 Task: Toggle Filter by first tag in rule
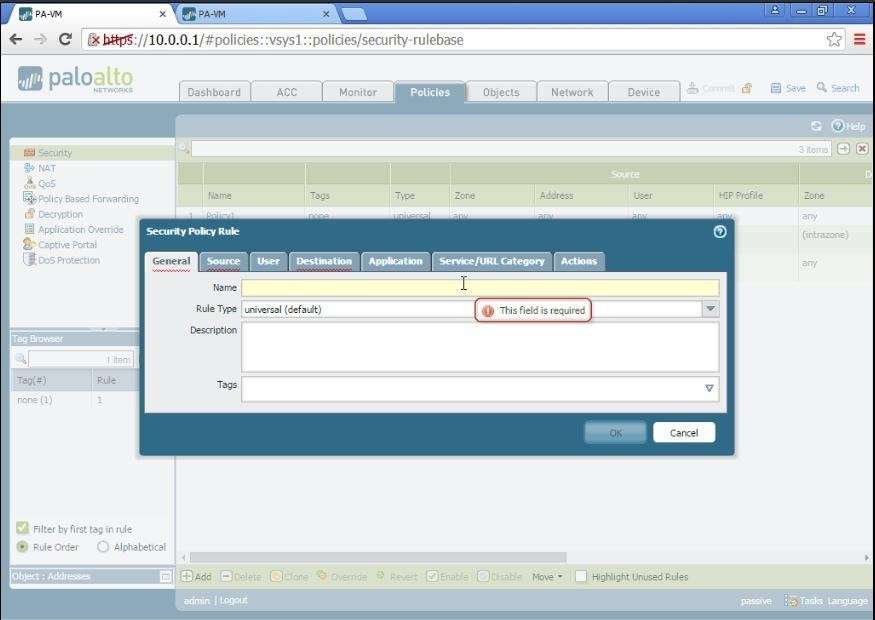point(22,529)
